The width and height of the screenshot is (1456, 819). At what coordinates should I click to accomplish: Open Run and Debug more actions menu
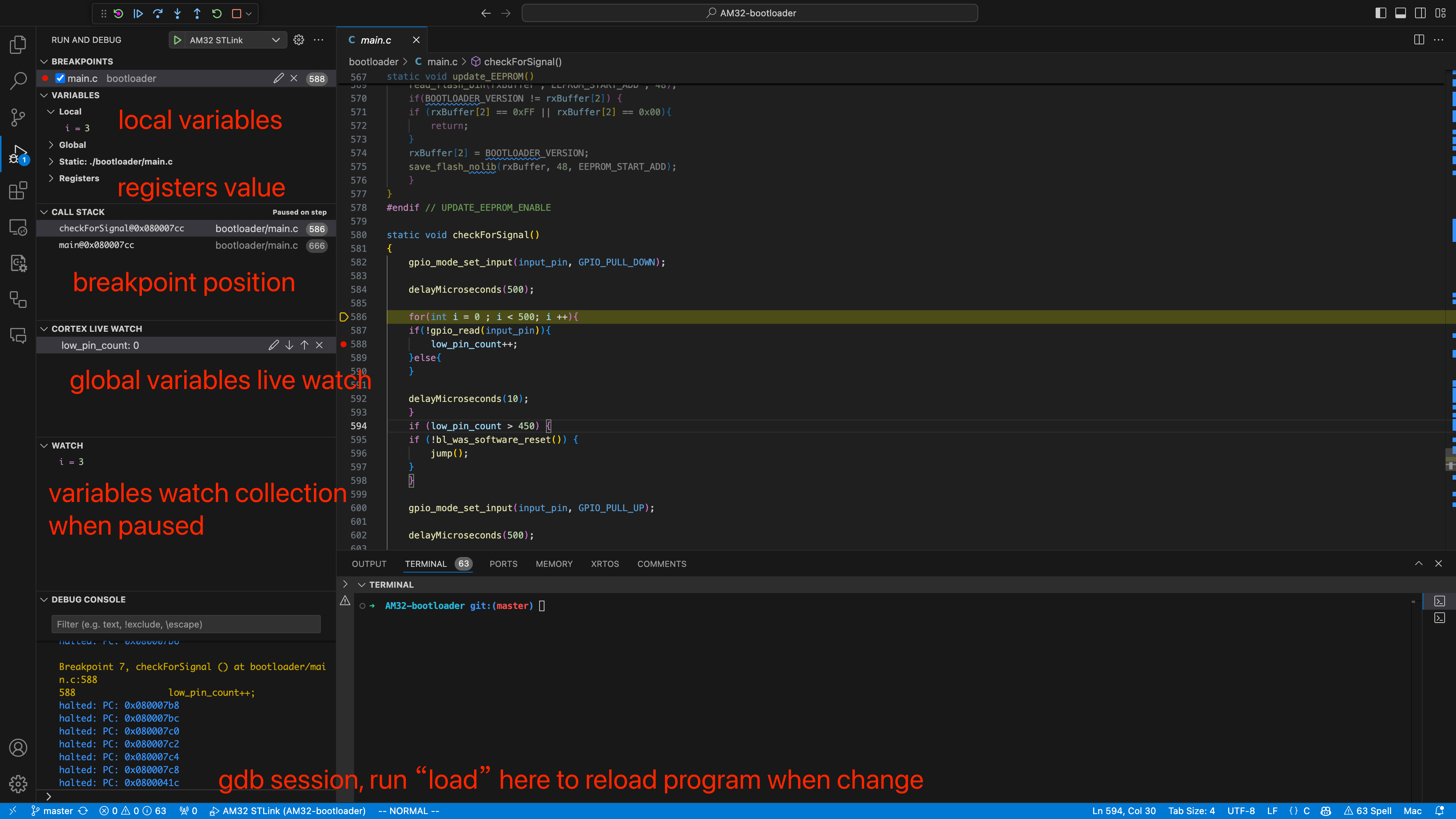[x=319, y=40]
